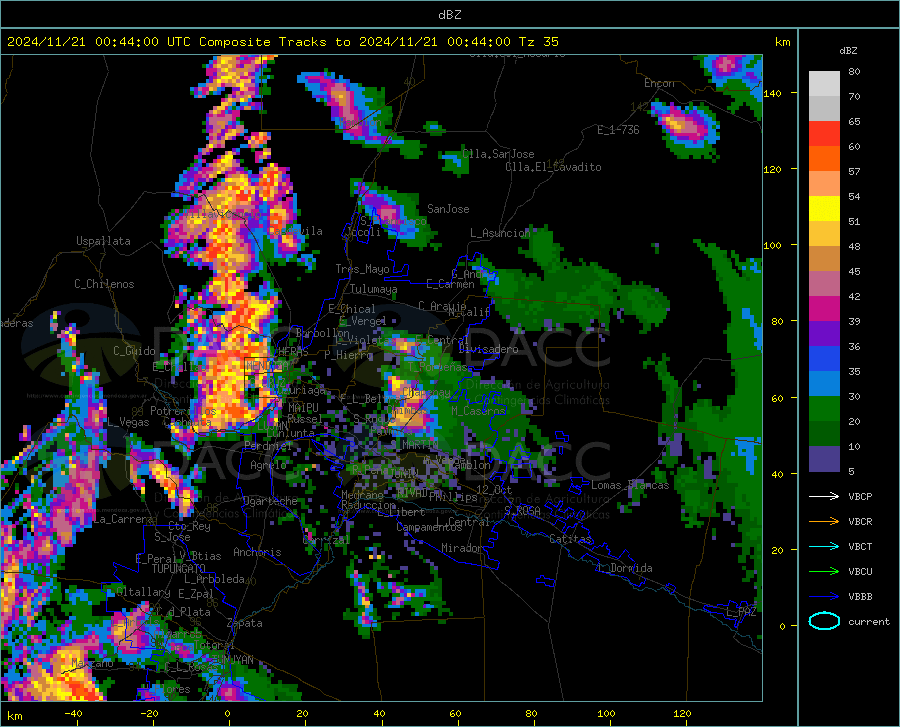This screenshot has width=900, height=727.
Task: Click the Tulumaya place label
Action: (x=373, y=289)
